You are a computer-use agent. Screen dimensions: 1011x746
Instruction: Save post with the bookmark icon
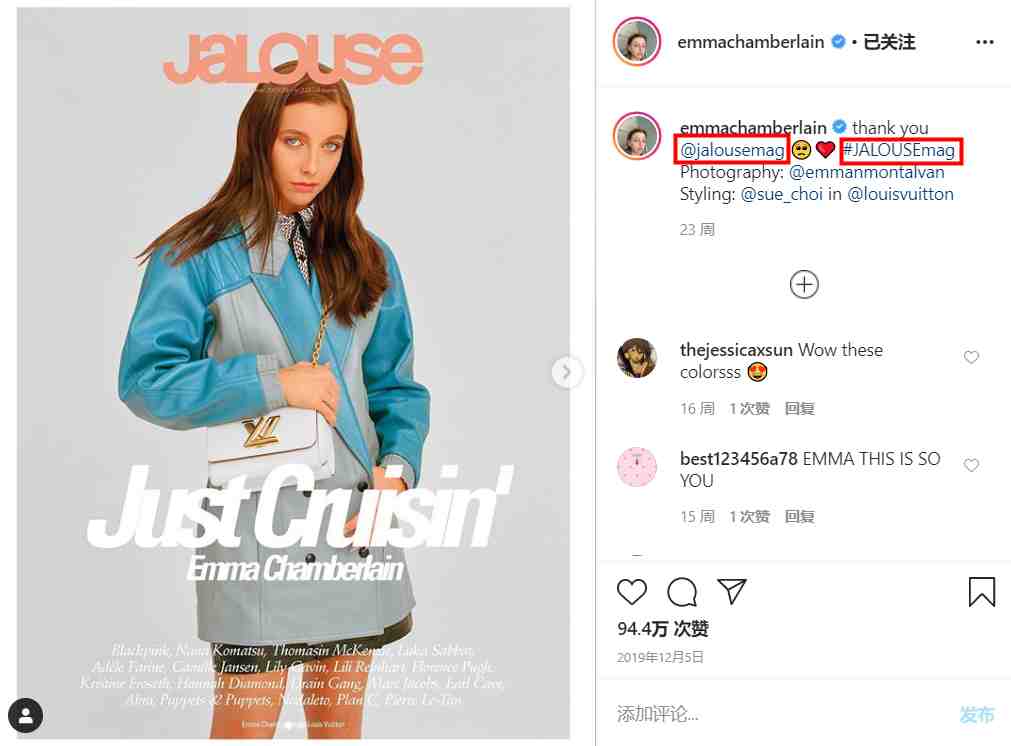[x=981, y=591]
